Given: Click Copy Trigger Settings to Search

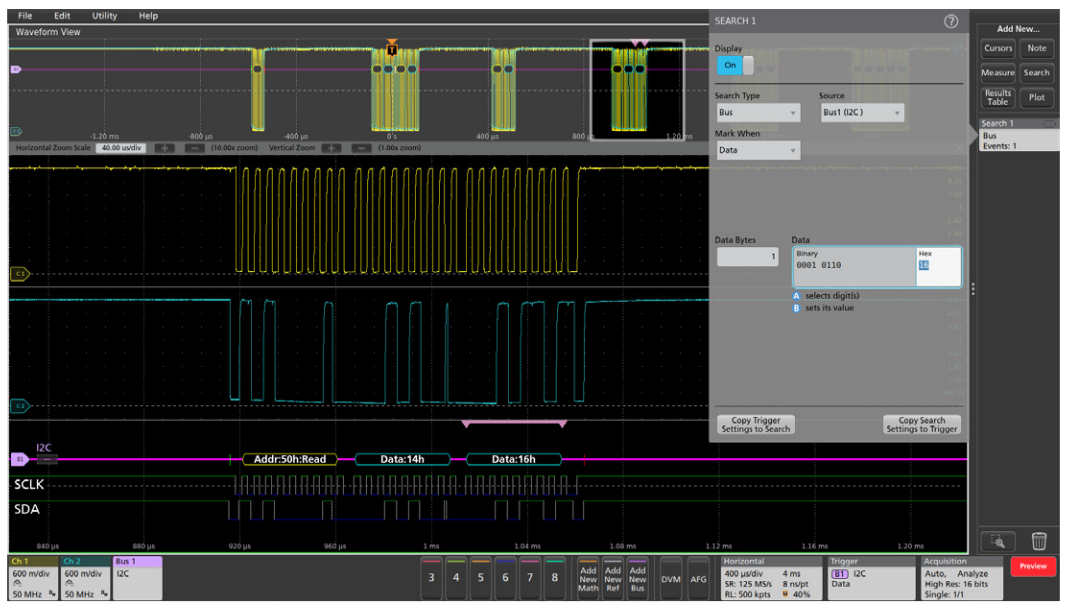Looking at the screenshot, I should tap(756, 425).
